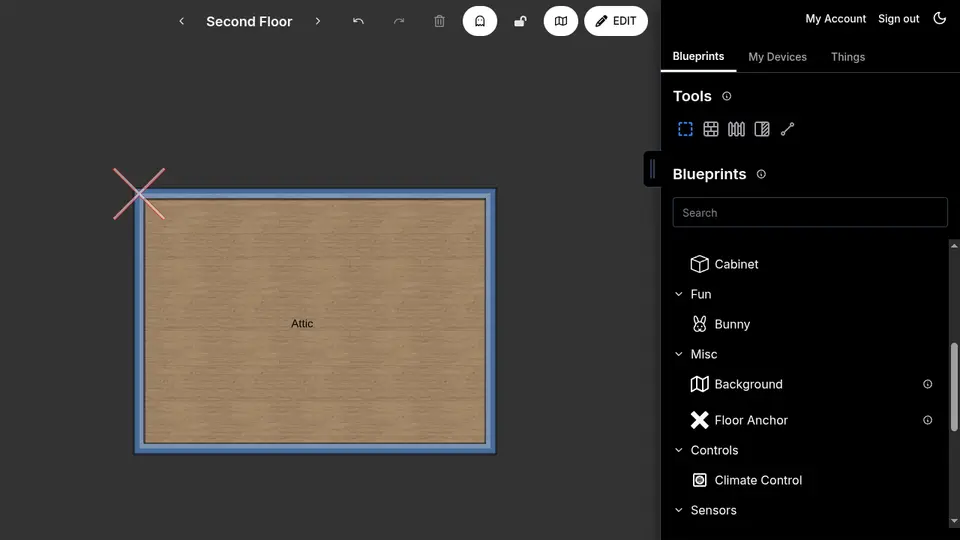Image resolution: width=960 pixels, height=540 pixels.
Task: Collapse the Controls category
Action: [x=678, y=450]
